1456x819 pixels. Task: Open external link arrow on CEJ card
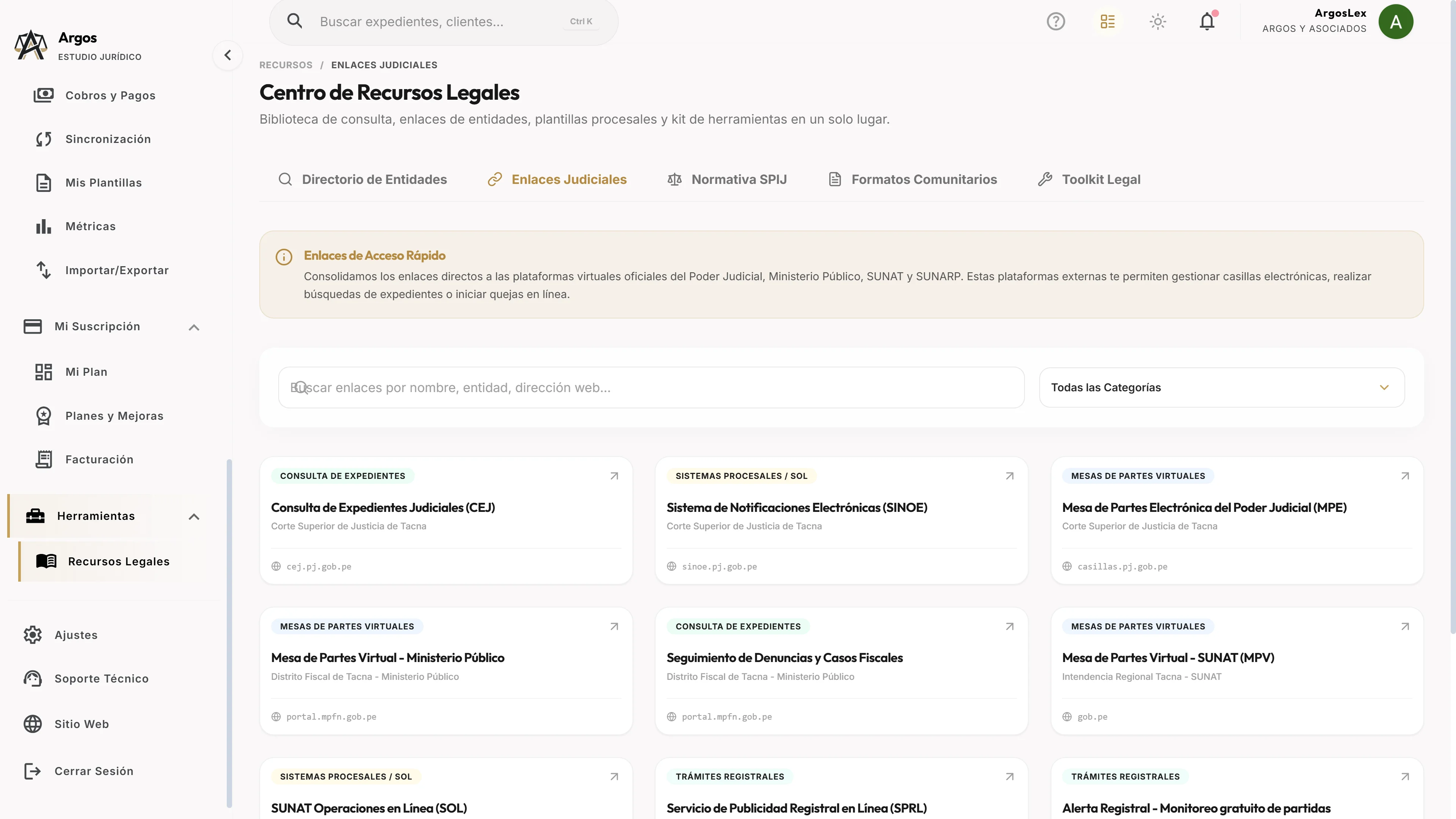[614, 476]
